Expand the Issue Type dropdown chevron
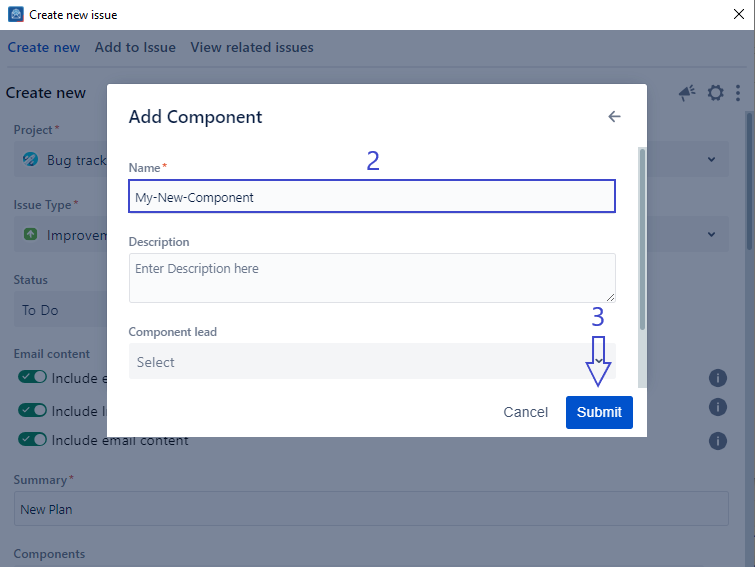Viewport: 755px width, 567px height. [x=711, y=235]
